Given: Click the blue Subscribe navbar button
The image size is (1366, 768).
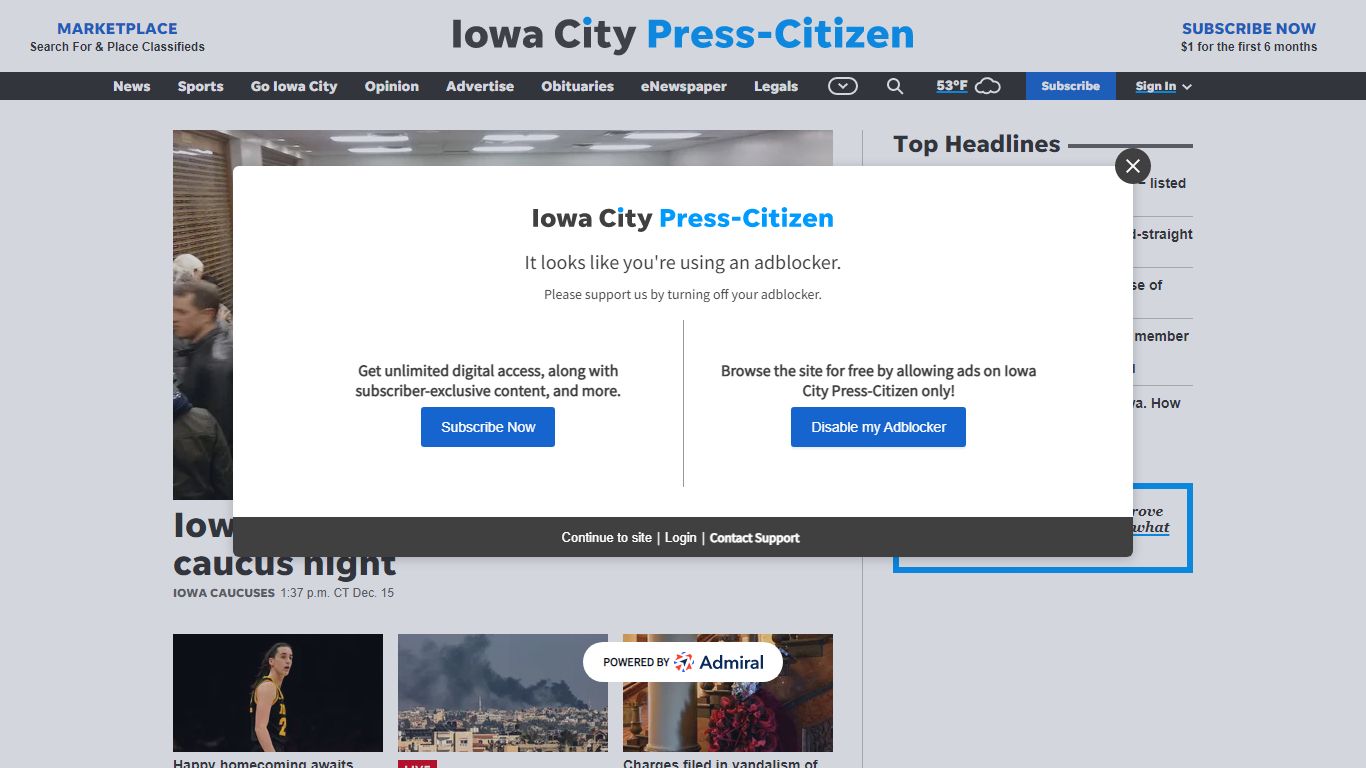Looking at the screenshot, I should [1070, 86].
